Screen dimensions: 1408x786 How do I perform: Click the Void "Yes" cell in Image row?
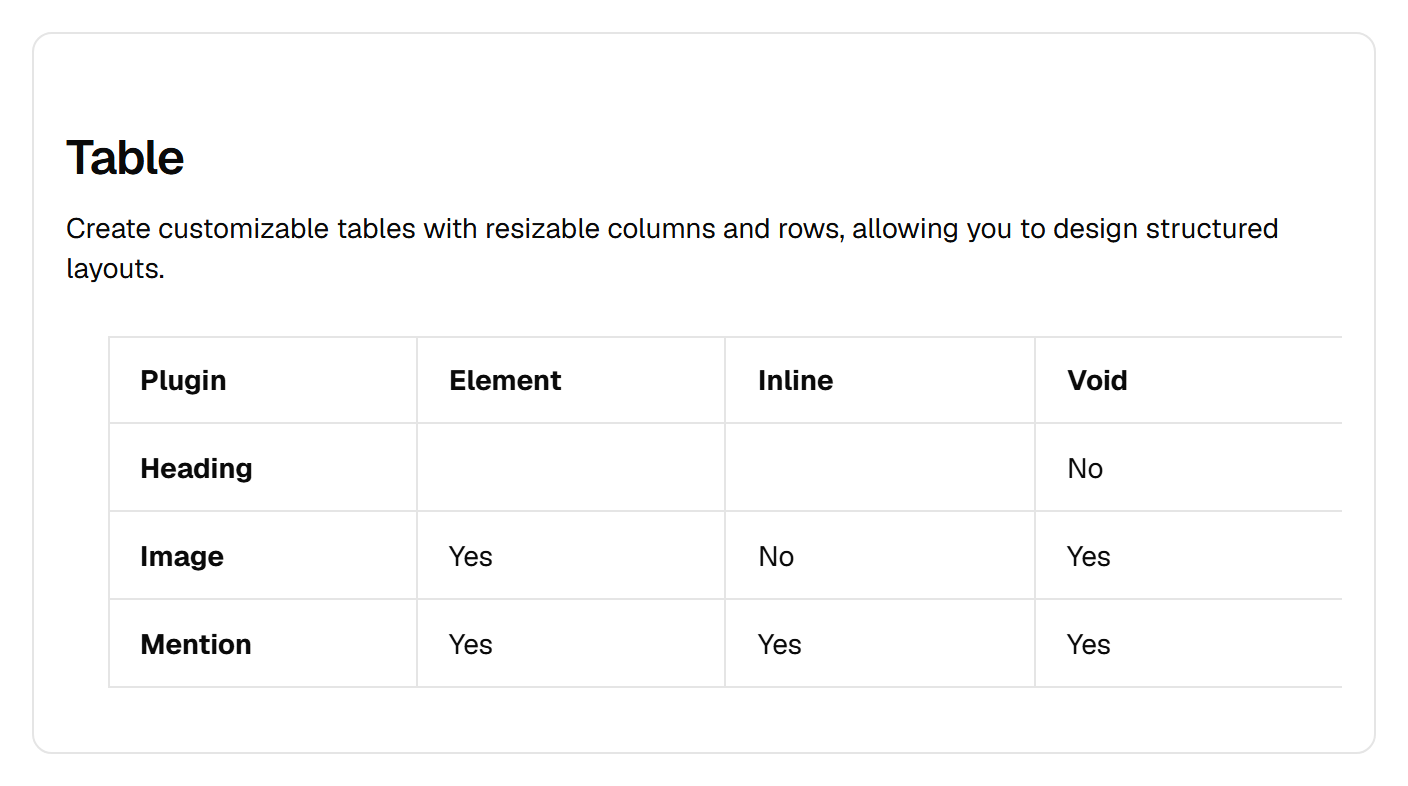point(1188,555)
